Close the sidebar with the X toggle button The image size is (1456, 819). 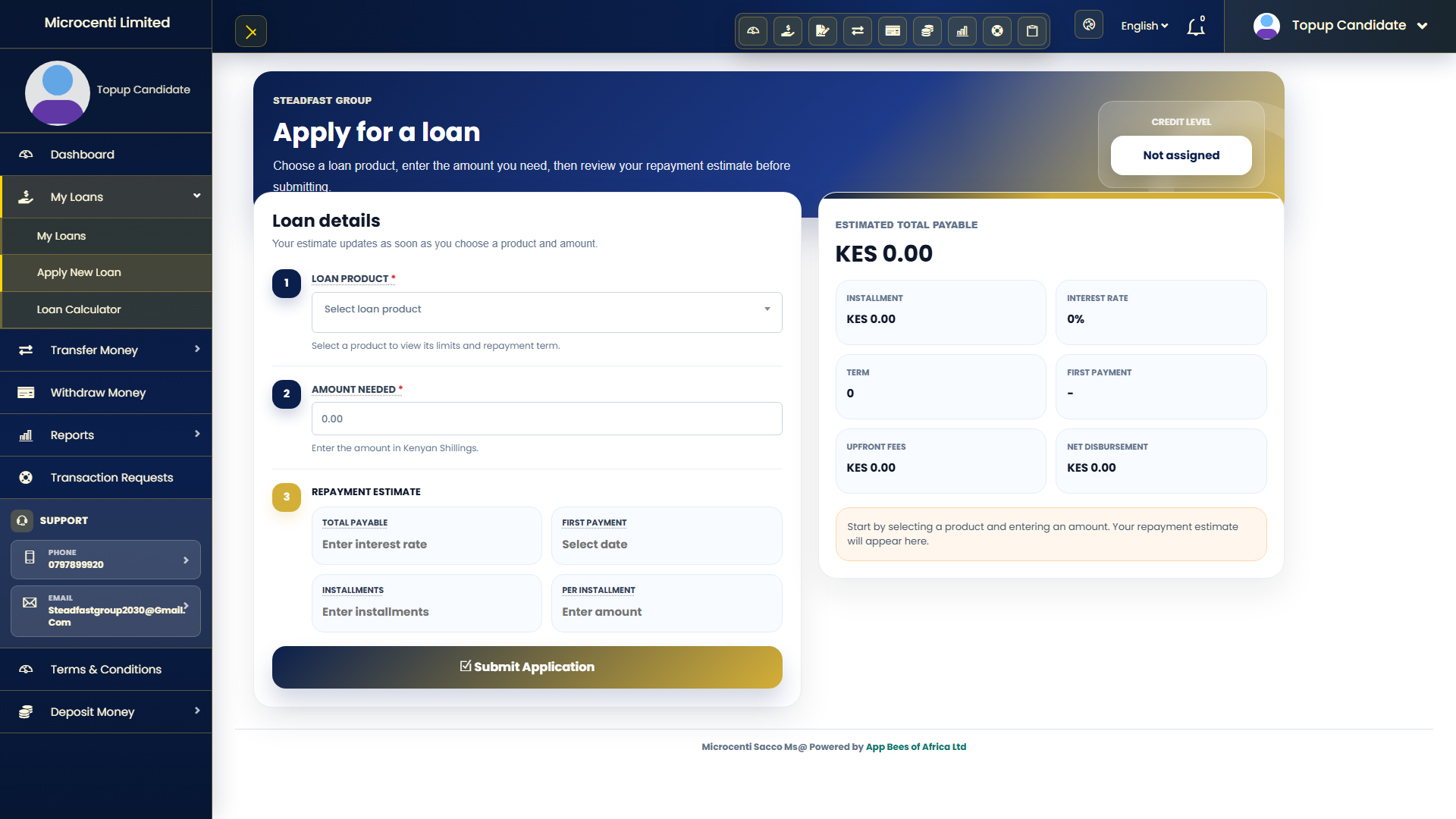coord(251,32)
